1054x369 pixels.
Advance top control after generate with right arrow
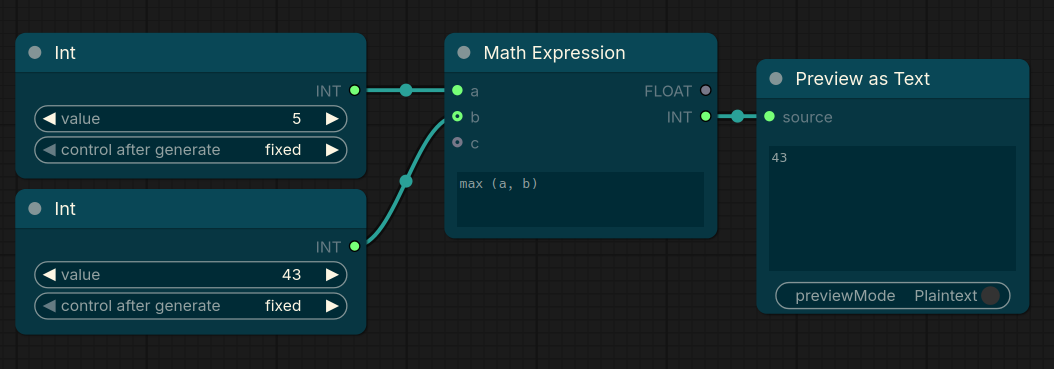pyautogui.click(x=332, y=150)
